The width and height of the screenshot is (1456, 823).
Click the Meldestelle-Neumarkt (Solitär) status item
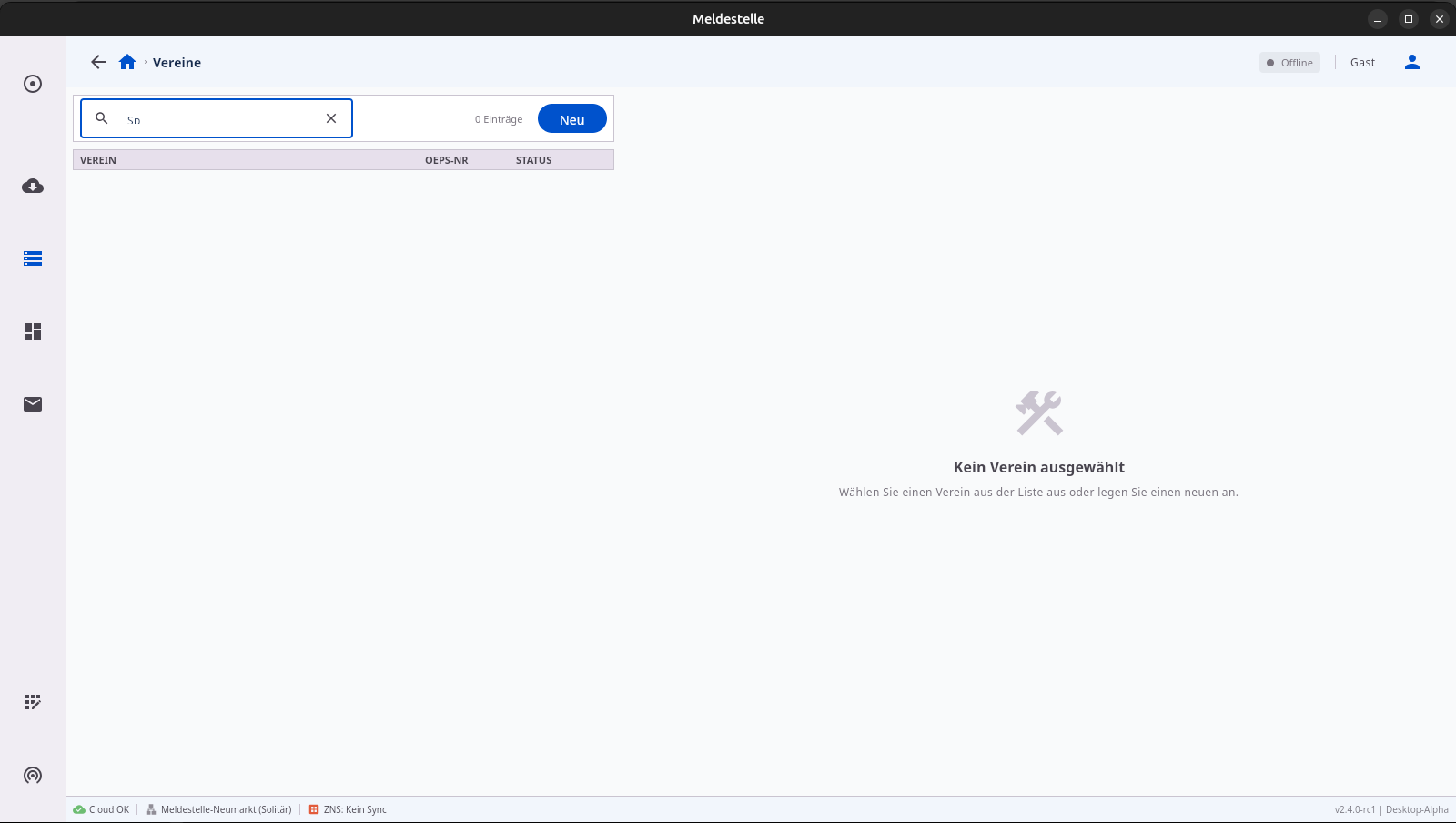219,809
